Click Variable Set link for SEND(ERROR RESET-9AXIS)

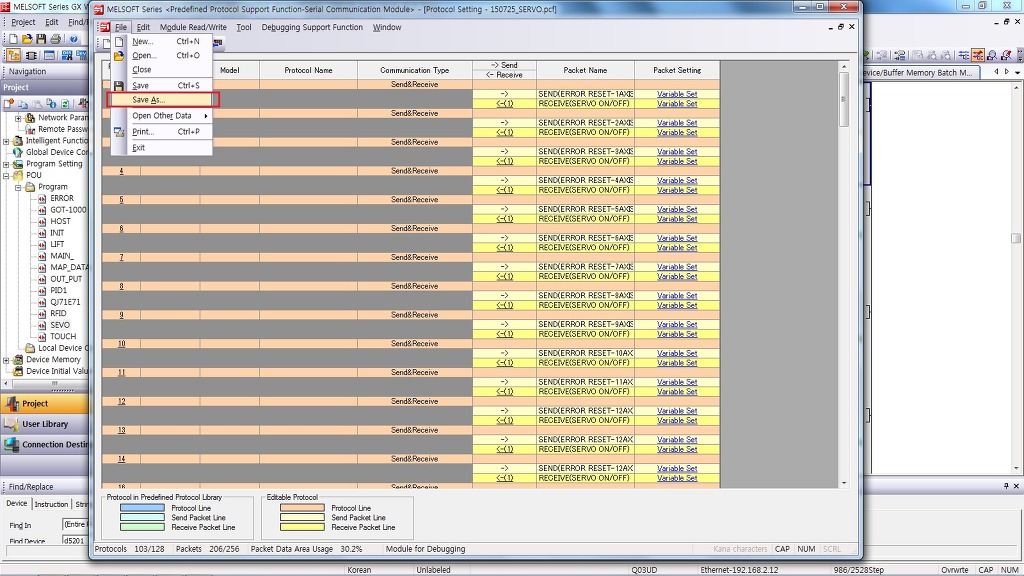pyautogui.click(x=677, y=325)
